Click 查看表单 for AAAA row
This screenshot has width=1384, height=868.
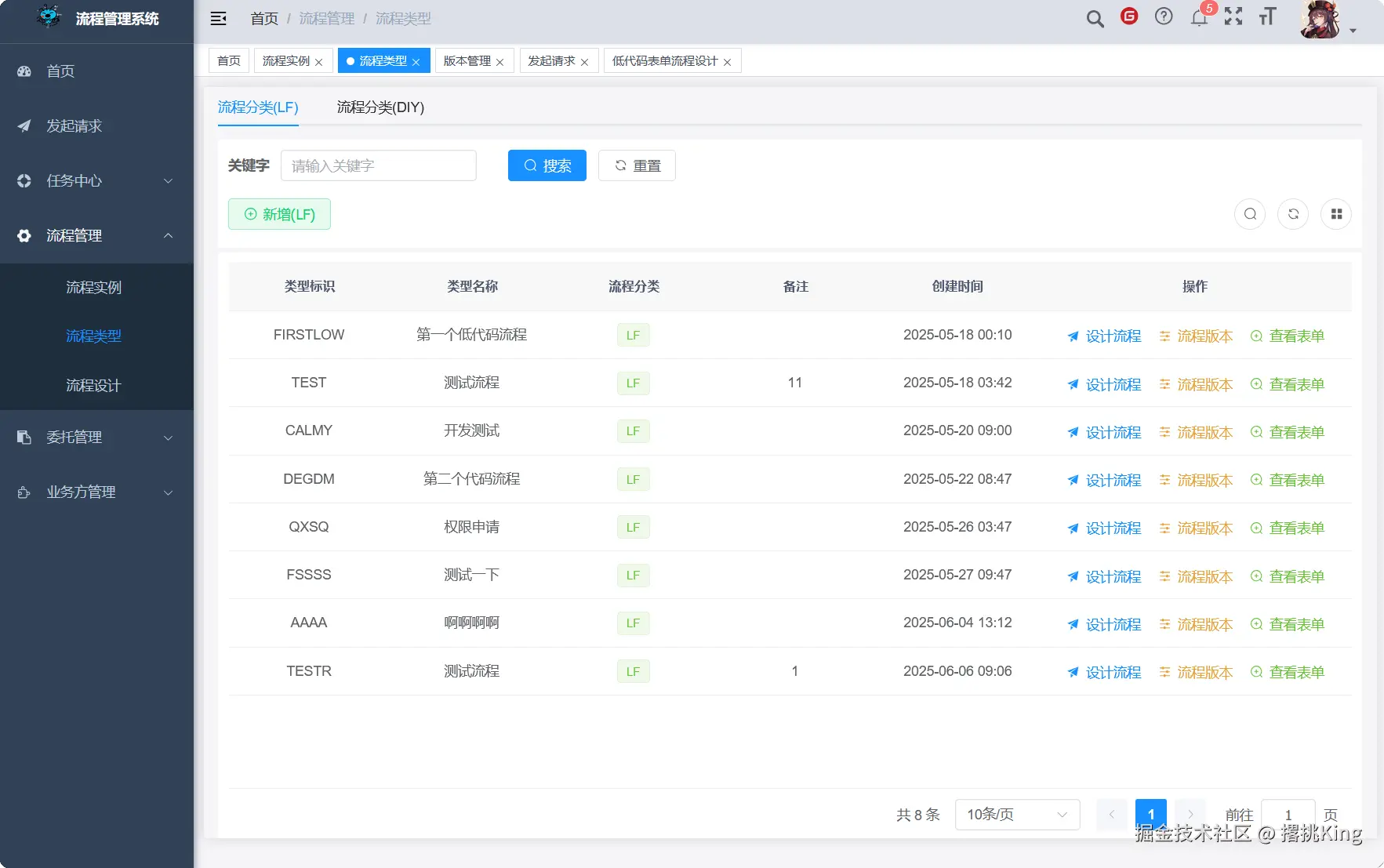(1288, 625)
